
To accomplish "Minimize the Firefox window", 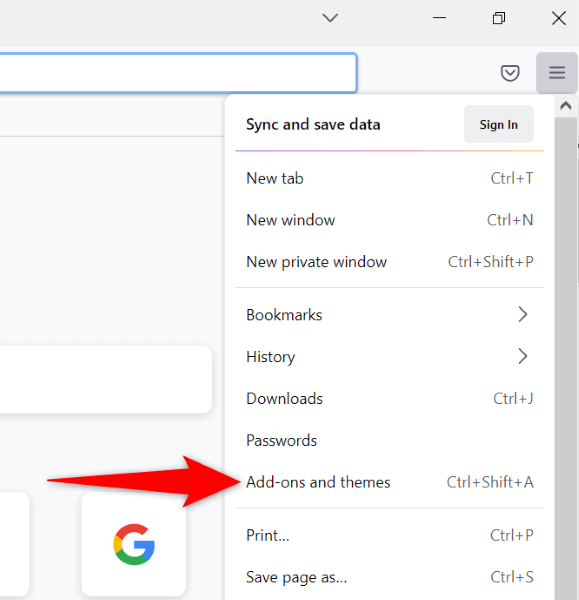I will coord(439,18).
